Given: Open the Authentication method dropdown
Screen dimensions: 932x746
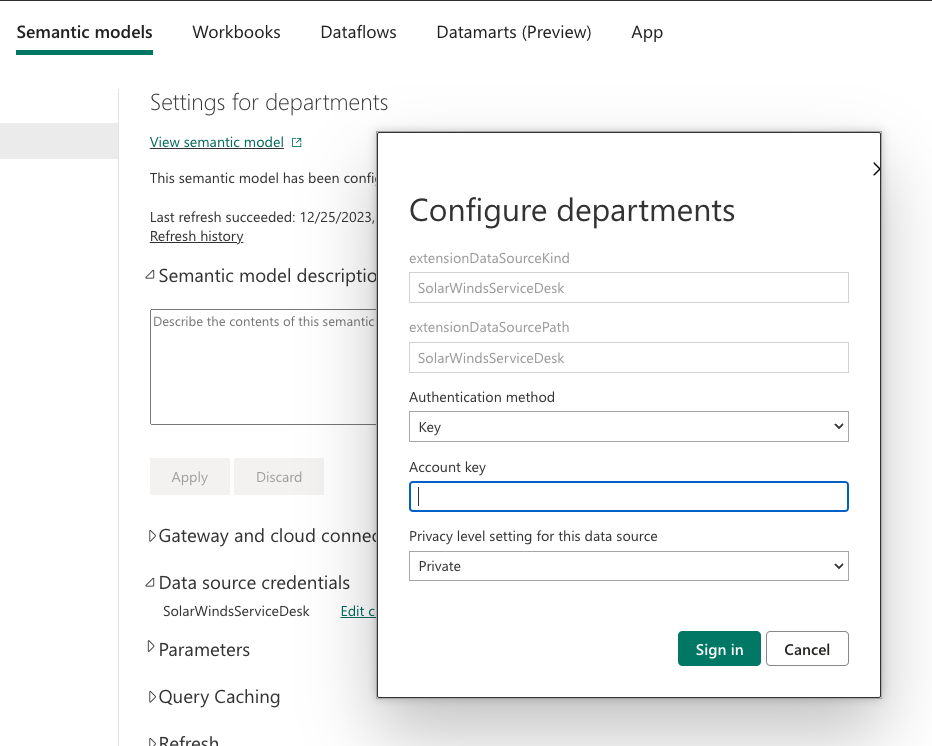Looking at the screenshot, I should pyautogui.click(x=628, y=426).
